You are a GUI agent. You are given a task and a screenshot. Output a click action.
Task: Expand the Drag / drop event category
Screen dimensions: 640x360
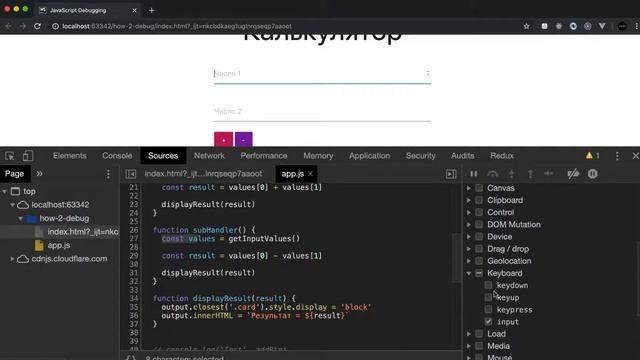tap(469, 249)
